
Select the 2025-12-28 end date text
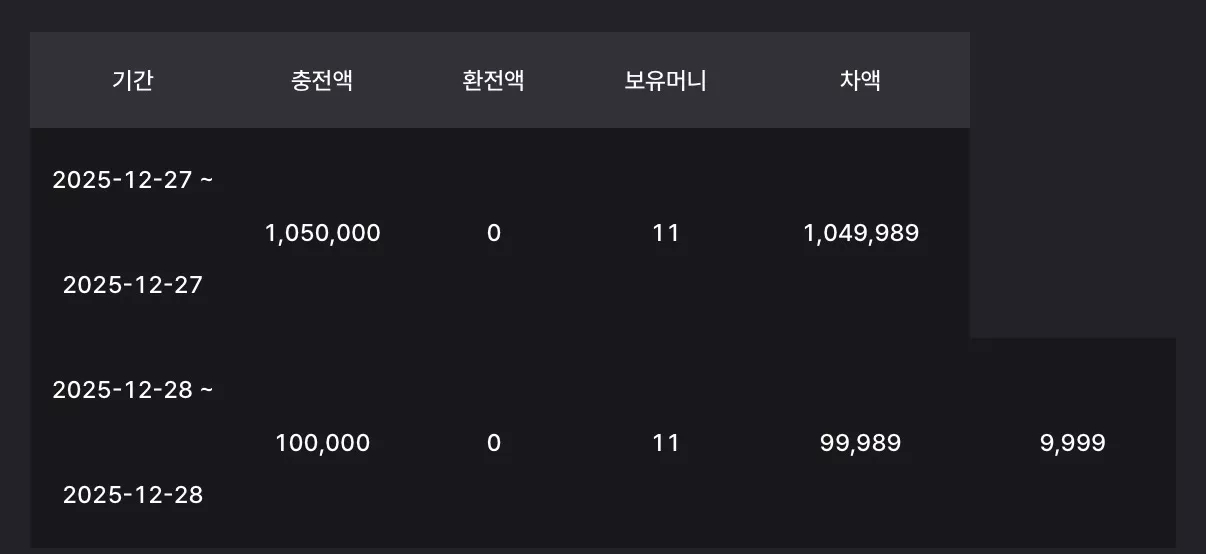point(133,495)
